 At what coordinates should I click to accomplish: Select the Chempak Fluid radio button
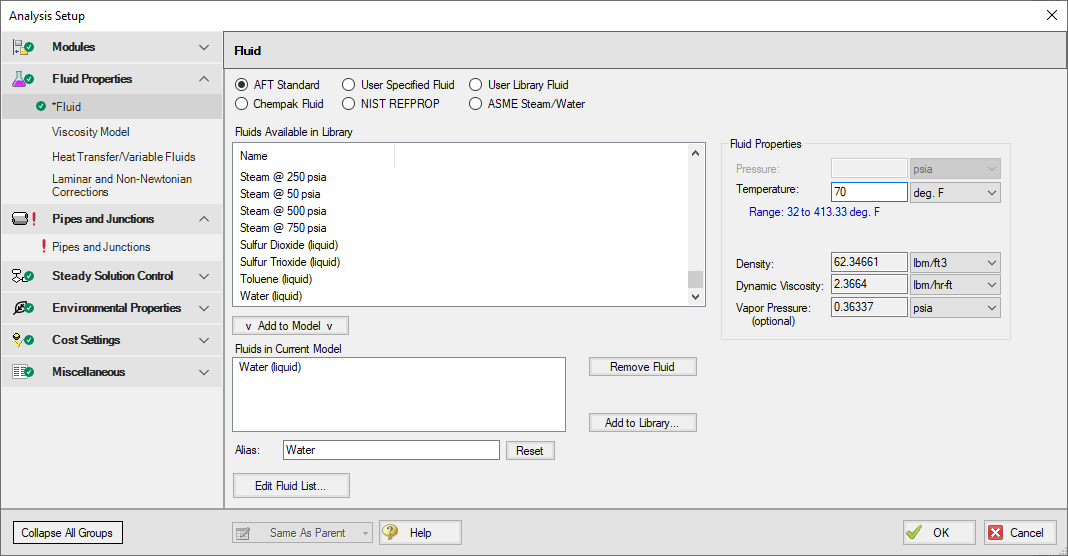click(x=241, y=104)
